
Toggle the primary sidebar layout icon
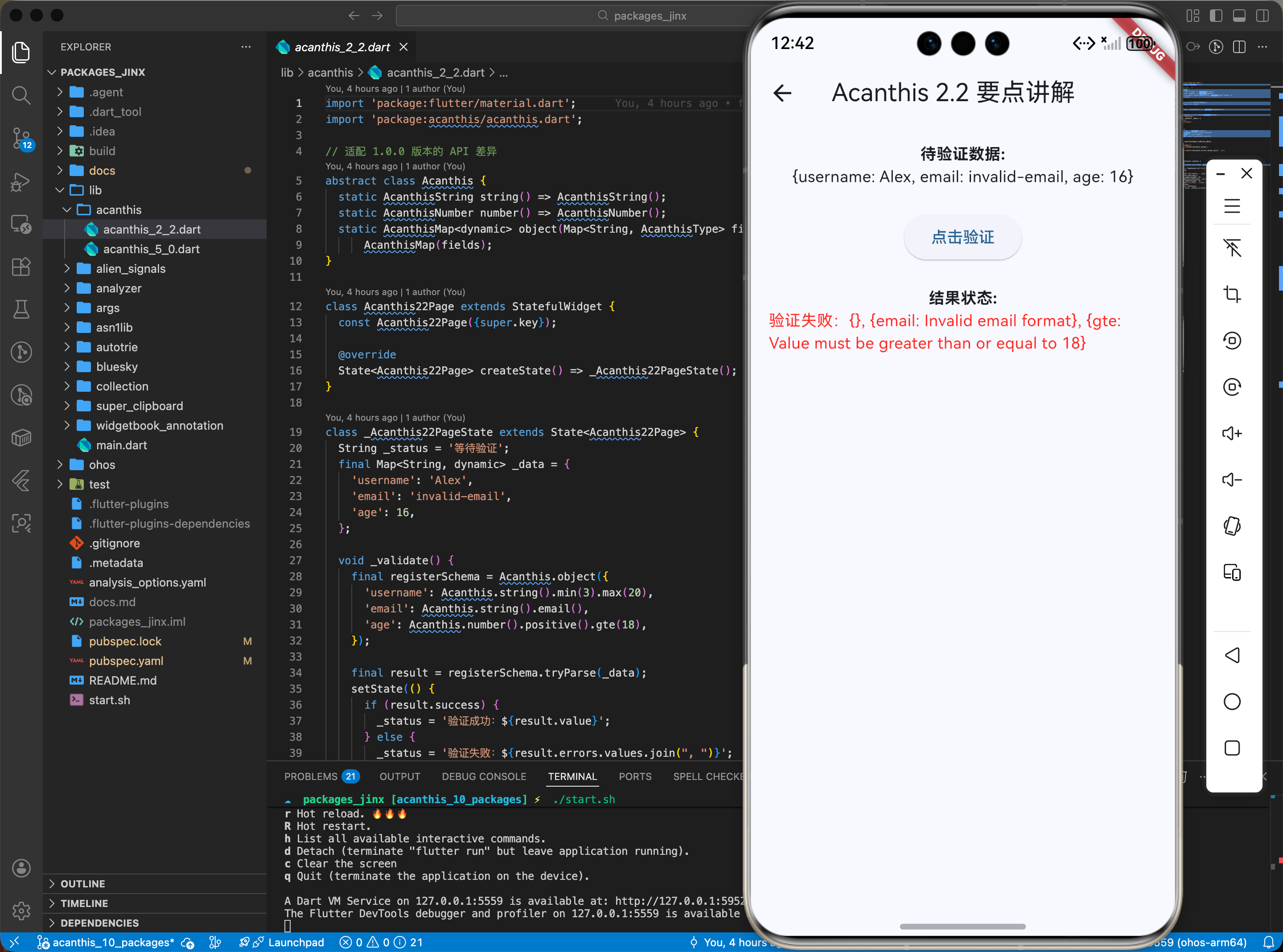tap(1216, 16)
